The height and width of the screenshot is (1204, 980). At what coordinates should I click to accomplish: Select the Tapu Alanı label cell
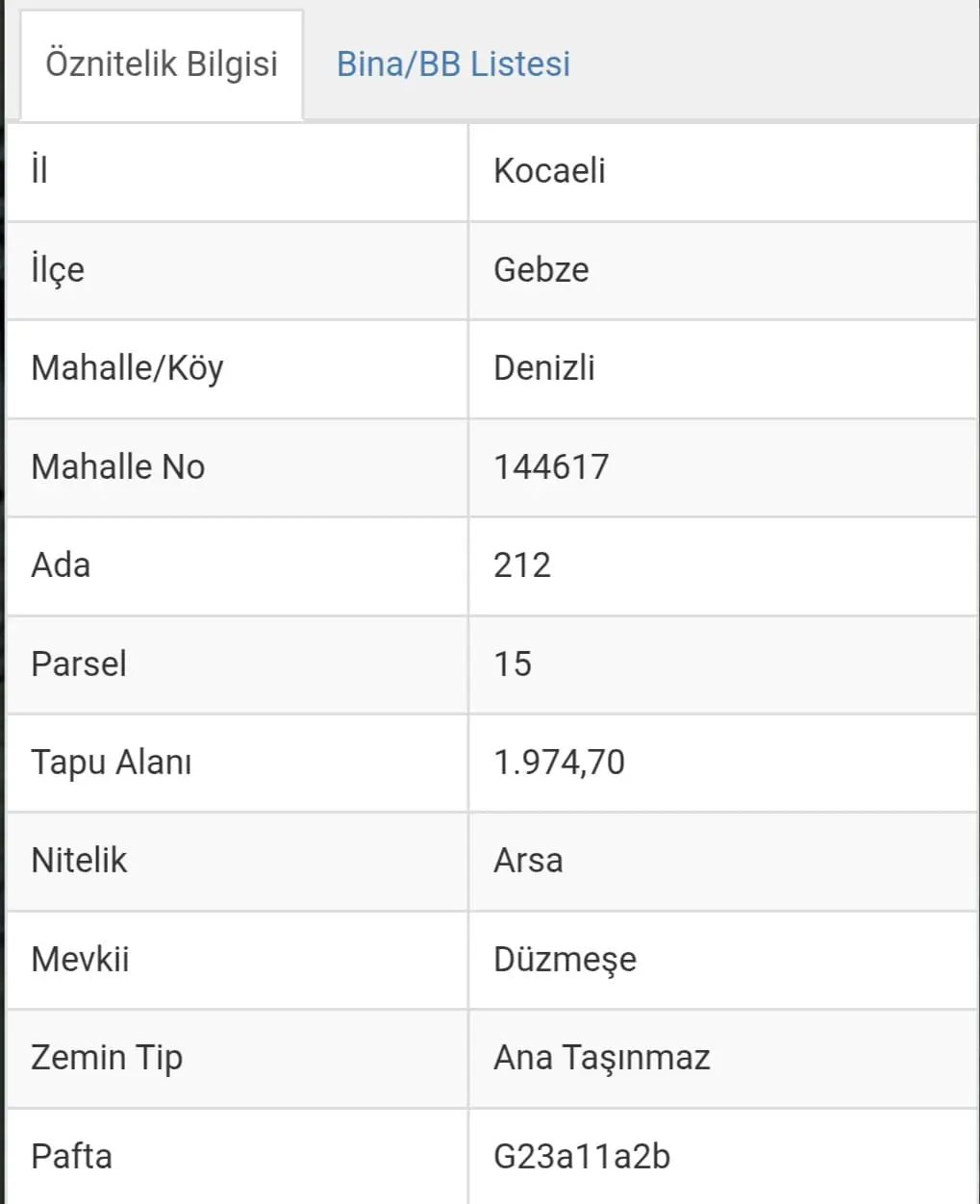tap(238, 763)
